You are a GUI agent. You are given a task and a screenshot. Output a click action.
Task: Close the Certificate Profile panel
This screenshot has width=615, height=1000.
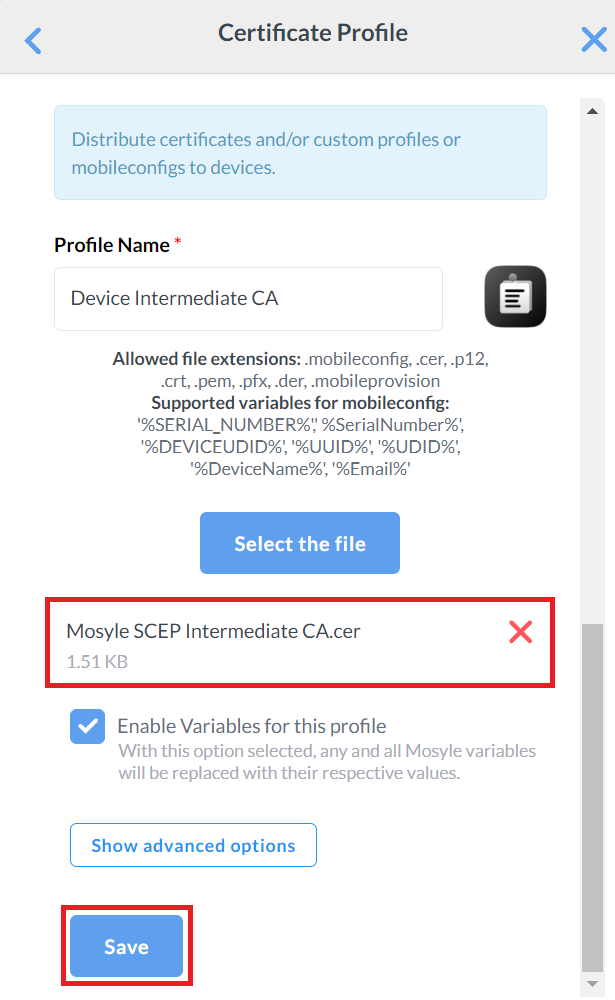[593, 40]
